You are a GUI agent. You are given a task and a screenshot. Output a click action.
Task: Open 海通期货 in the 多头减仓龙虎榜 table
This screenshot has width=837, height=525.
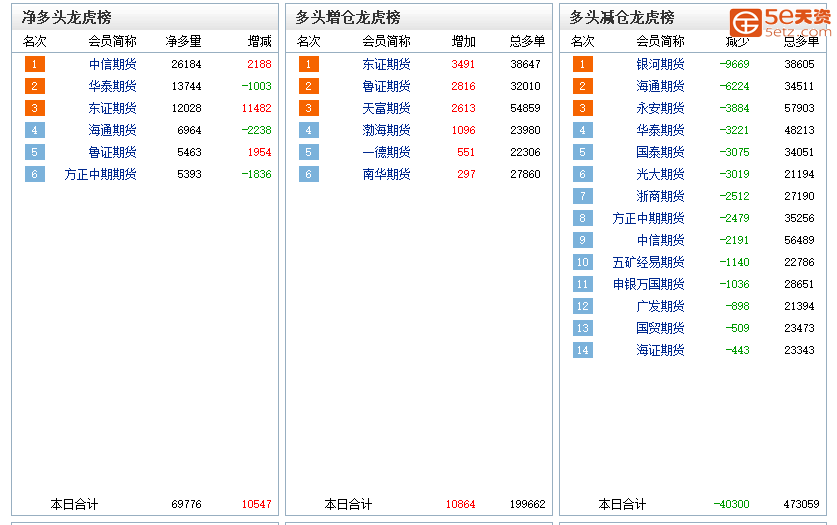click(660, 86)
